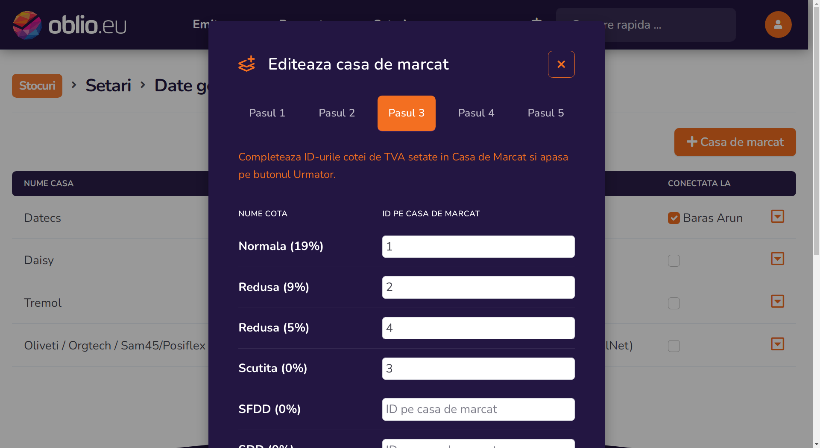Viewport: 820px width, 448px height.
Task: Click the cash register icon in dialog header
Action: [247, 64]
